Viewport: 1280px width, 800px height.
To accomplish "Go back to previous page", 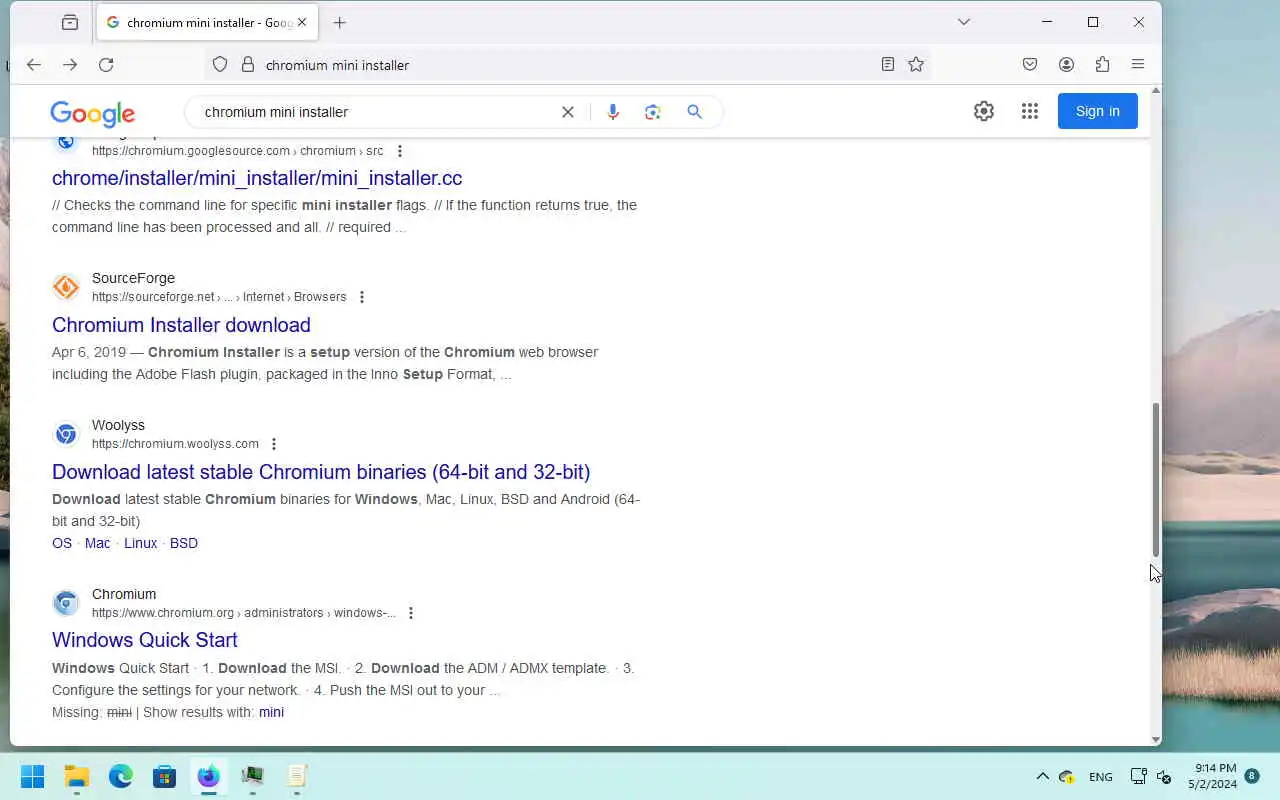I will [x=34, y=65].
